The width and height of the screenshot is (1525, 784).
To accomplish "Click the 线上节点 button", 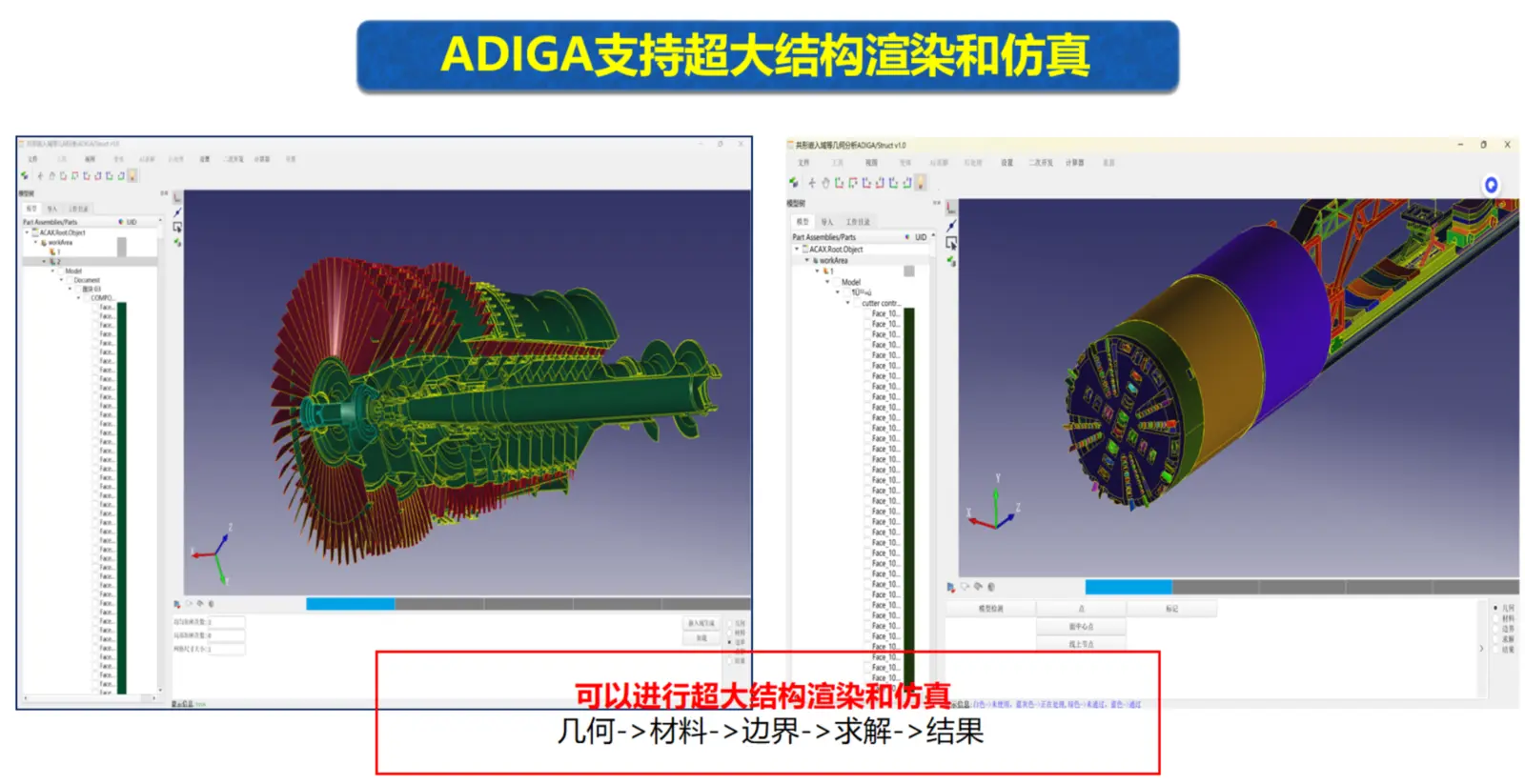I will coord(1081,644).
